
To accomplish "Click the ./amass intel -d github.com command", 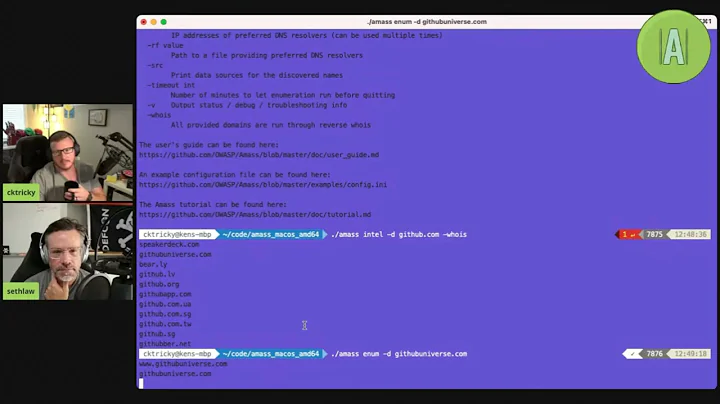I will pos(399,234).
